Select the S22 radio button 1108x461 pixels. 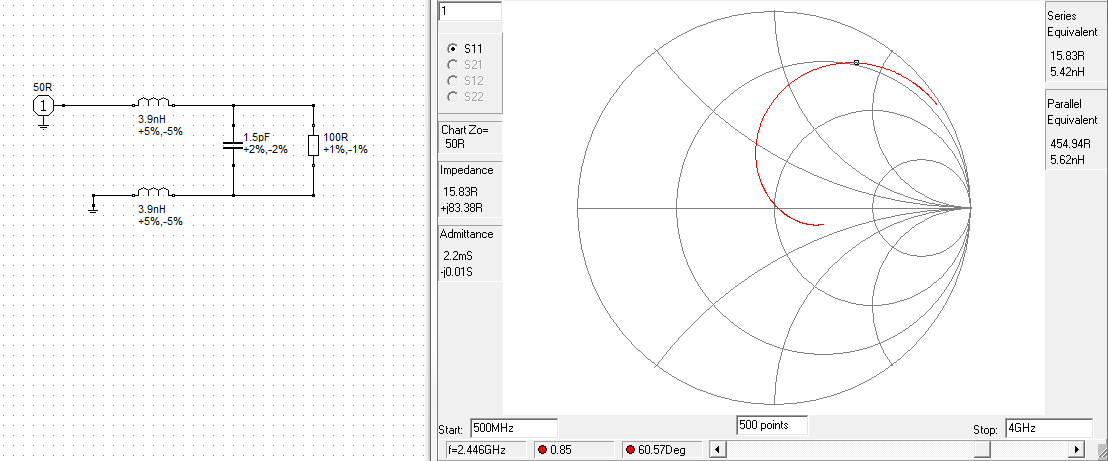click(x=453, y=97)
